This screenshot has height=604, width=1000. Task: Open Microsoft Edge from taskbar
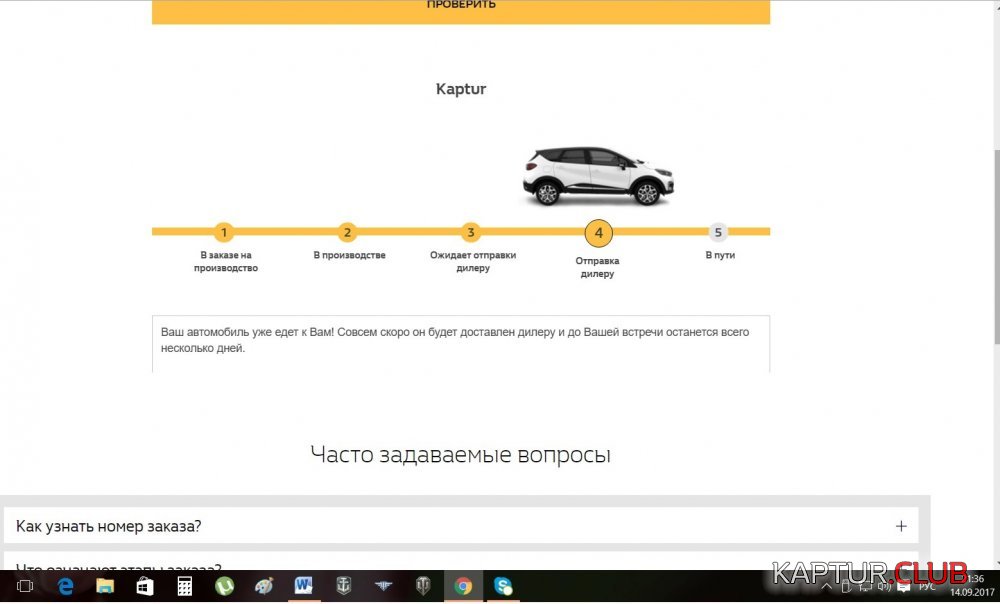(65, 586)
